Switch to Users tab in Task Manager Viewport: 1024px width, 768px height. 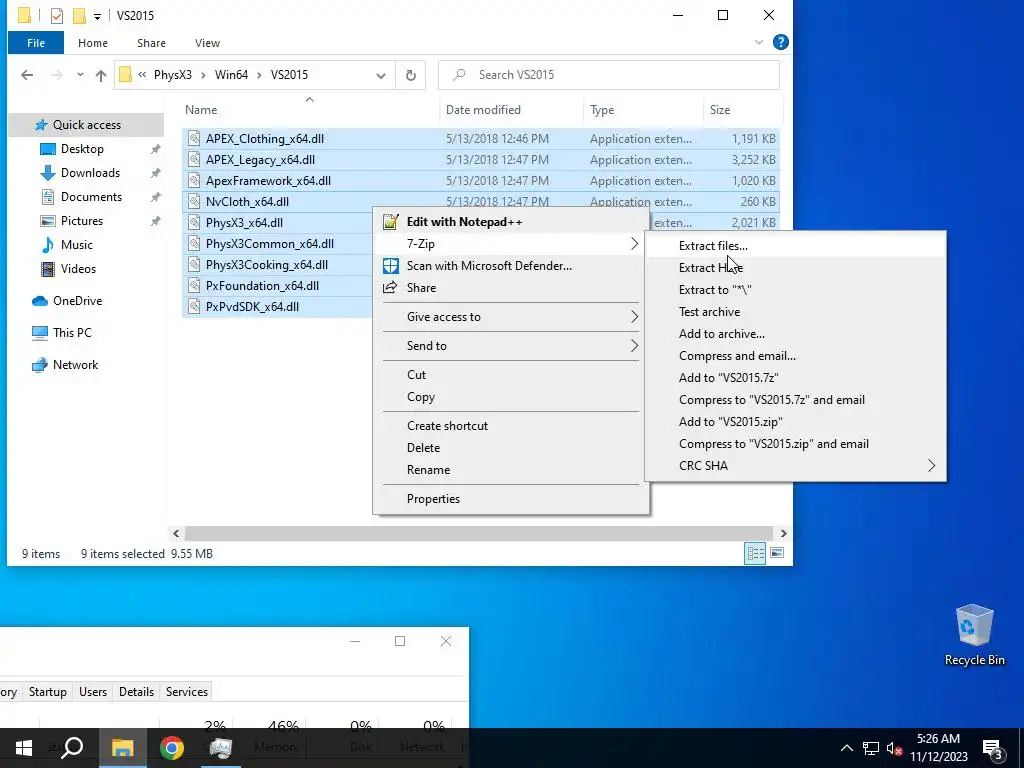click(x=93, y=692)
